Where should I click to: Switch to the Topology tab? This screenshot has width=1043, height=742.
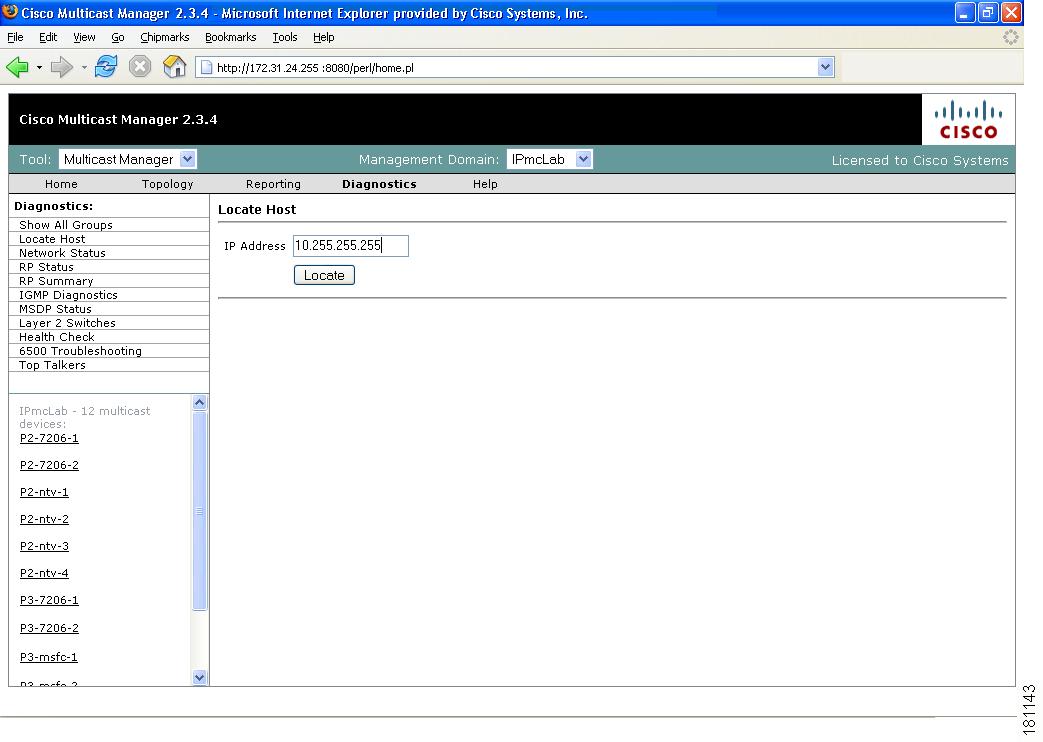pos(168,184)
